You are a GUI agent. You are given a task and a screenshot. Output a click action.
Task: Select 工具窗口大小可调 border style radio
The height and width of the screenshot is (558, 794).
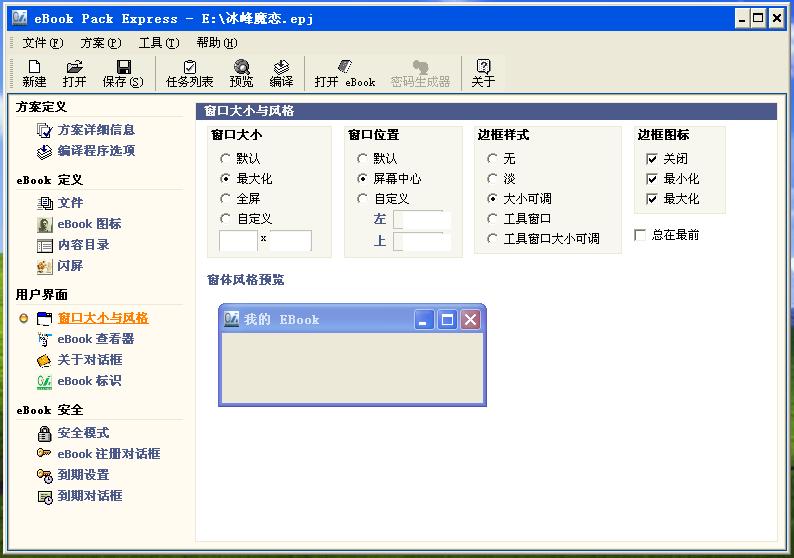coord(492,238)
